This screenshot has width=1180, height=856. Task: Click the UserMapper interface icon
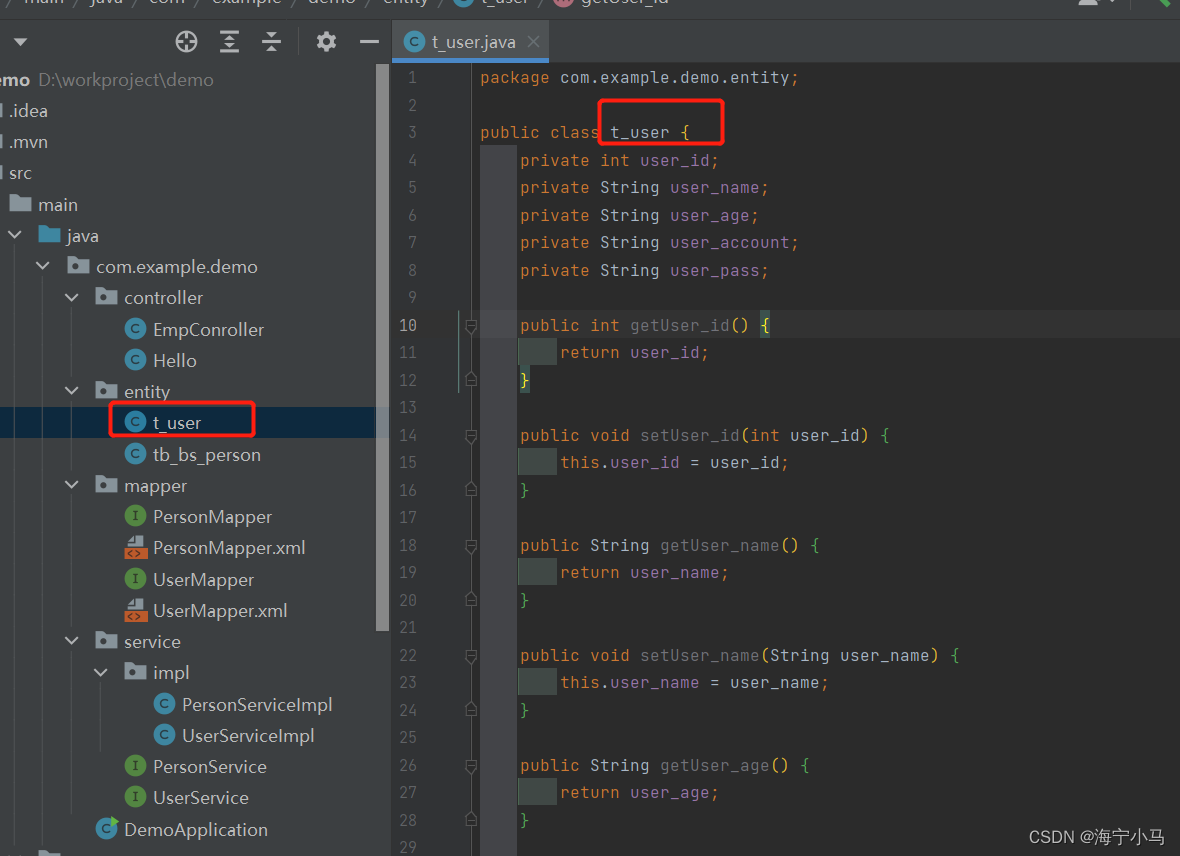(x=135, y=579)
